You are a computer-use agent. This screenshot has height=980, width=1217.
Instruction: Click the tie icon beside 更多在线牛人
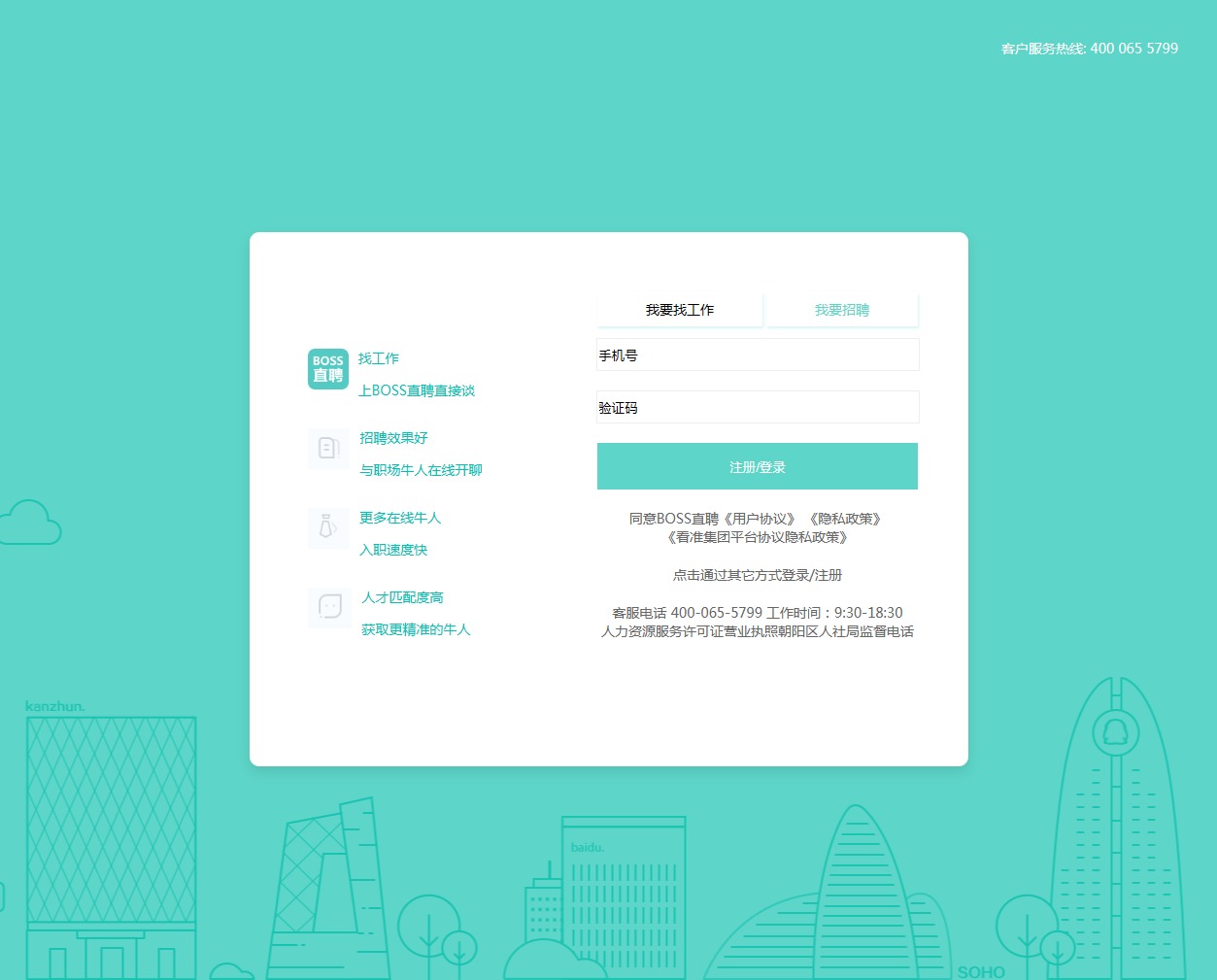(328, 527)
